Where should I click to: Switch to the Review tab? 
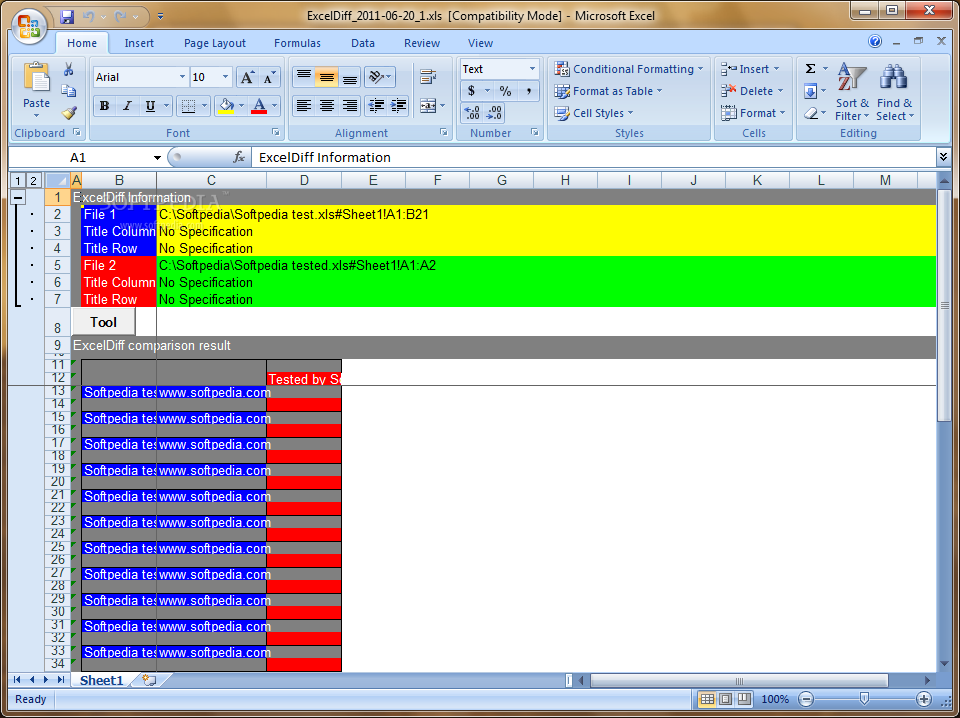pyautogui.click(x=422, y=43)
